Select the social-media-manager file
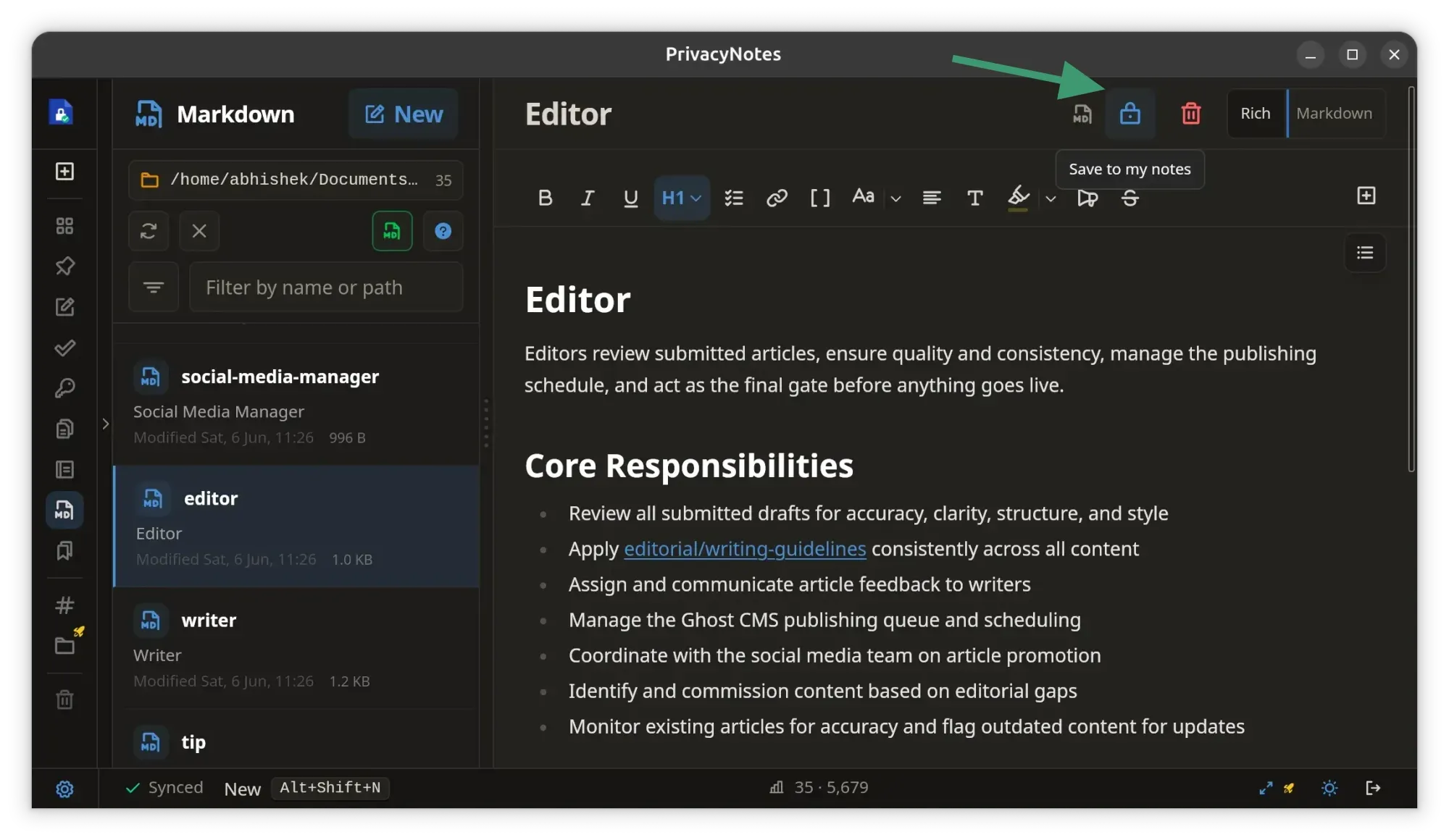Screen dimensions: 1449x840 pos(296,405)
